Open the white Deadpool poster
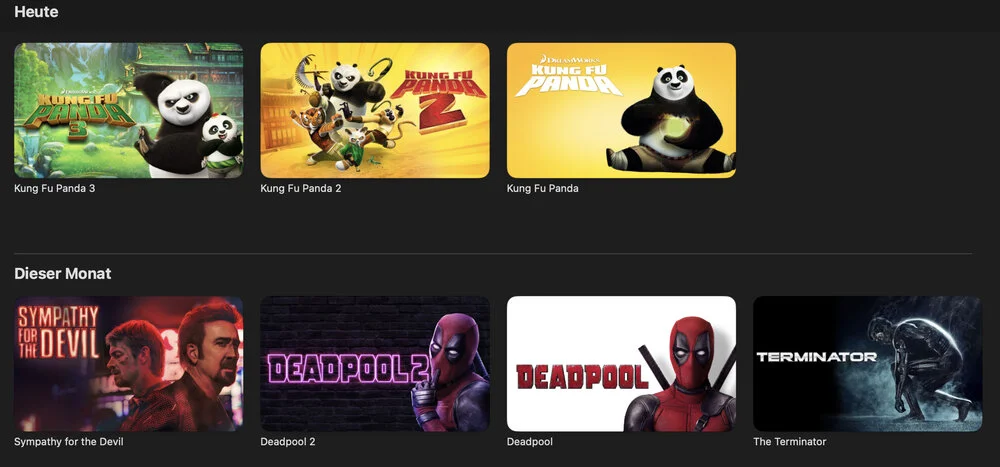 [621, 364]
